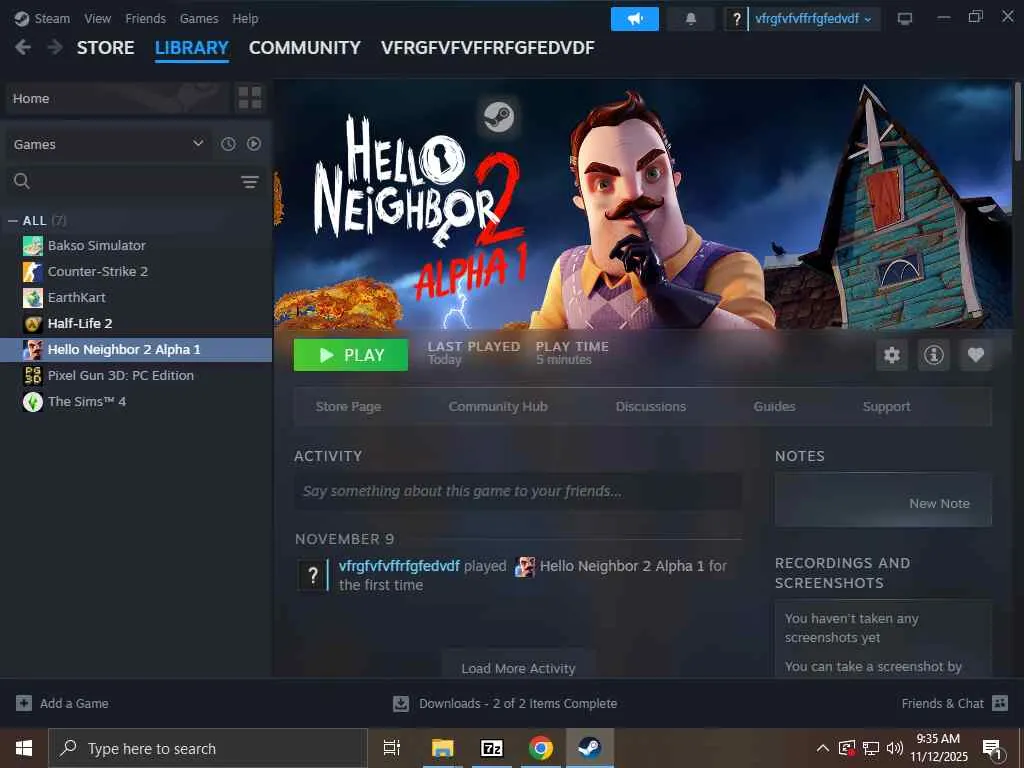Click the Add a Game plus icon
This screenshot has height=768, width=1024.
point(24,703)
